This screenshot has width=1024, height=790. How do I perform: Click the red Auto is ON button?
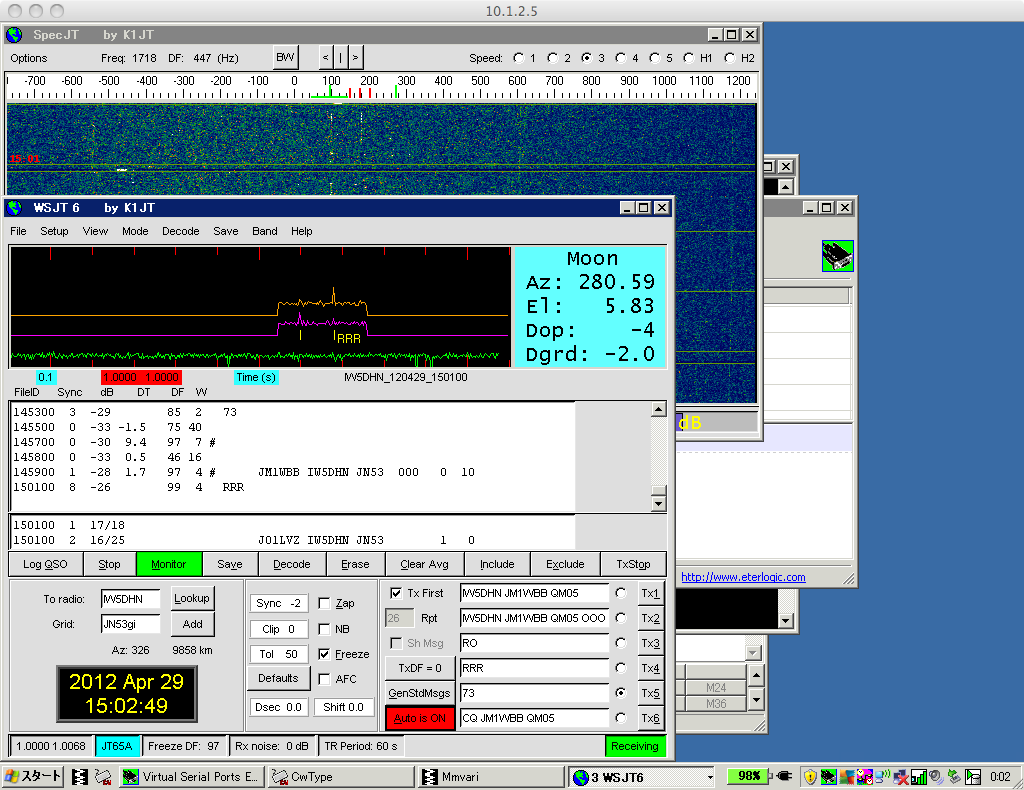tap(420, 718)
